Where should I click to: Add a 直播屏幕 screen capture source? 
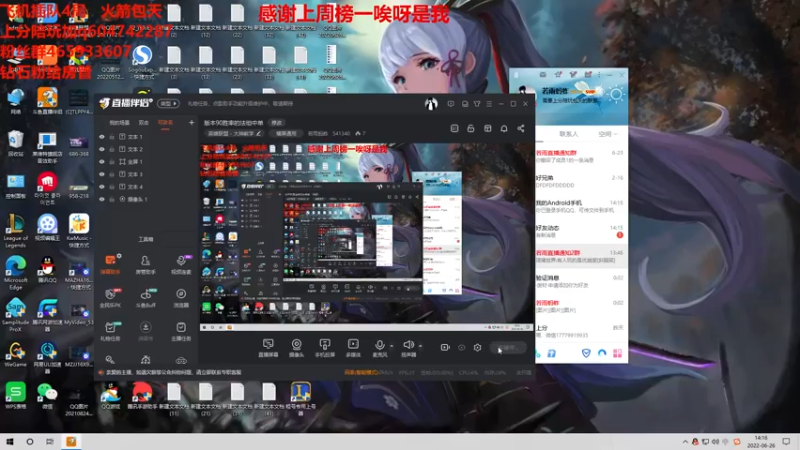point(268,347)
